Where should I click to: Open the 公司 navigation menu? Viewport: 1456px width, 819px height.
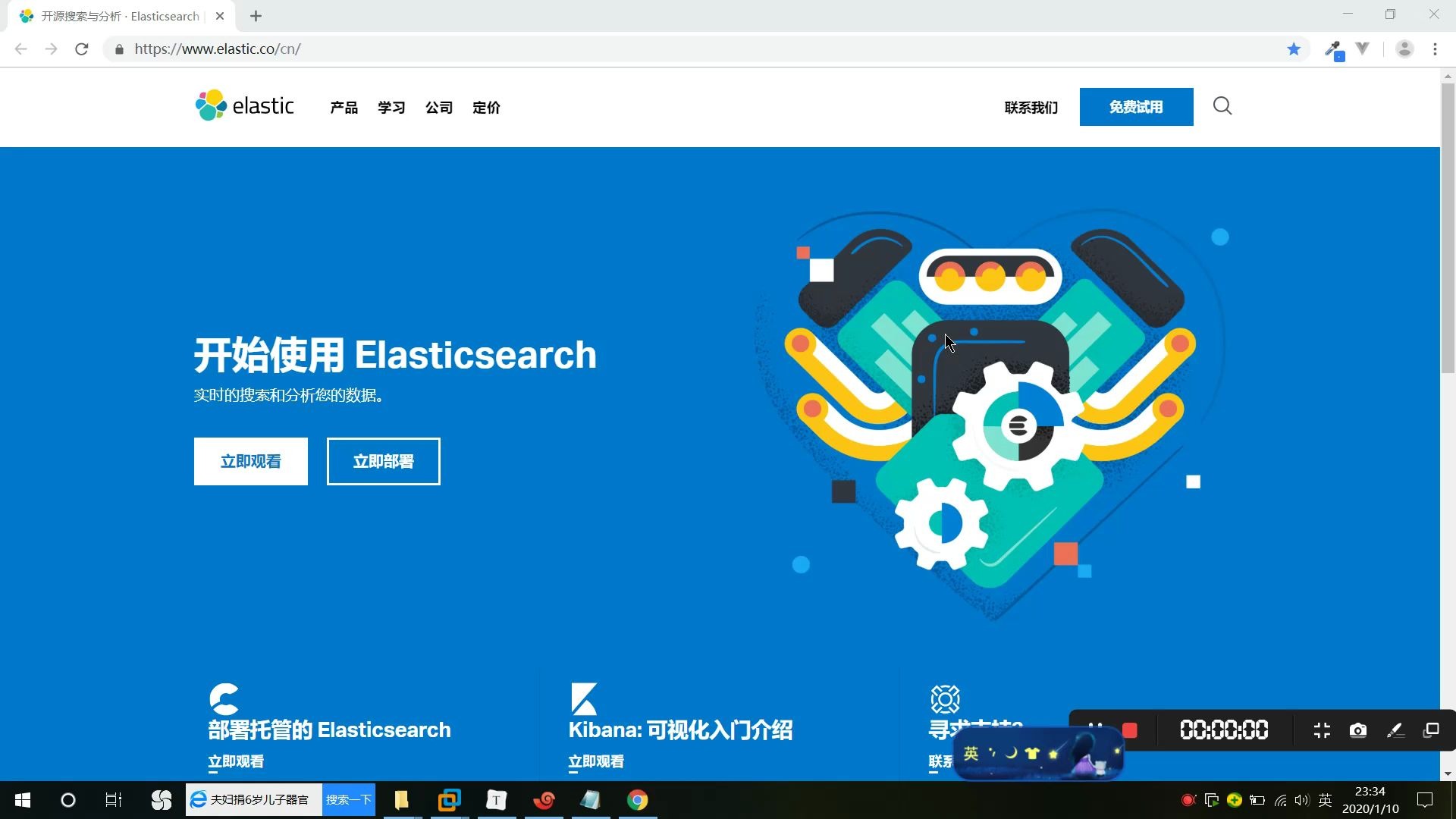[439, 108]
